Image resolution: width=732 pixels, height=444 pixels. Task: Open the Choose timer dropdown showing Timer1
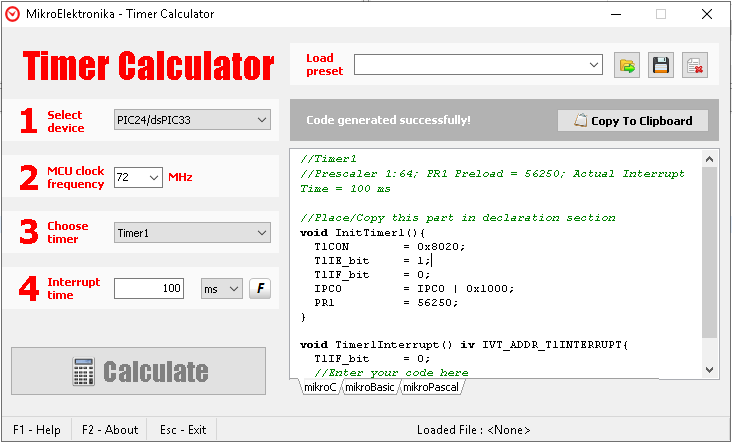pyautogui.click(x=192, y=233)
